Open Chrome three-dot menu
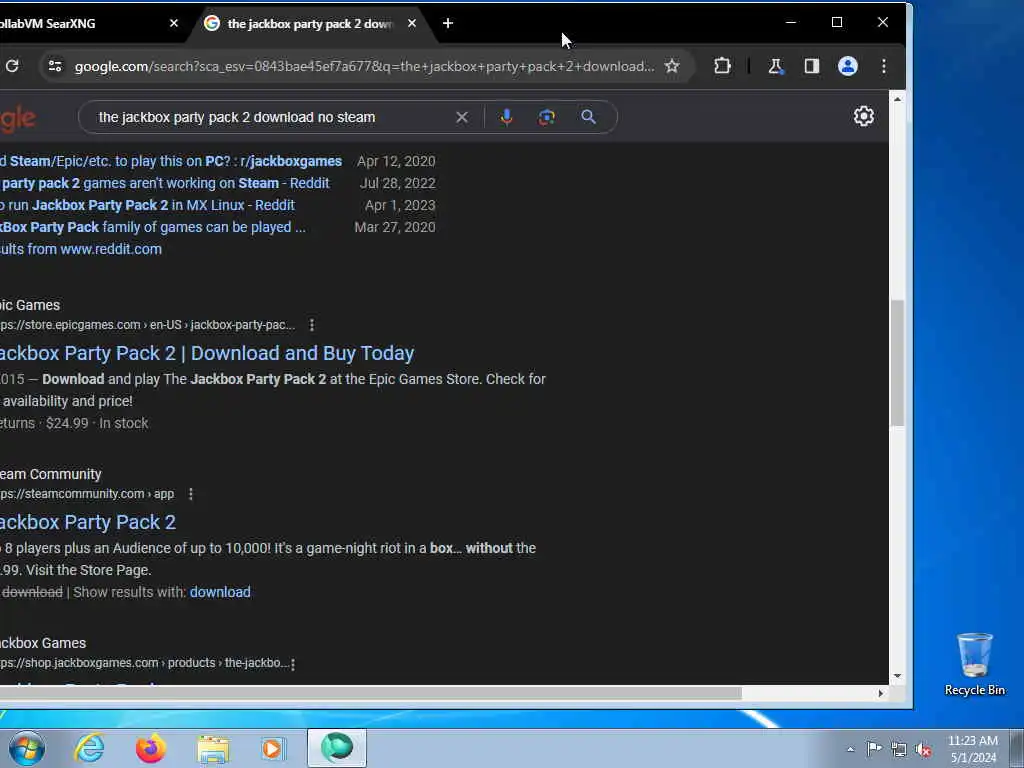The width and height of the screenshot is (1024, 768). [x=884, y=66]
